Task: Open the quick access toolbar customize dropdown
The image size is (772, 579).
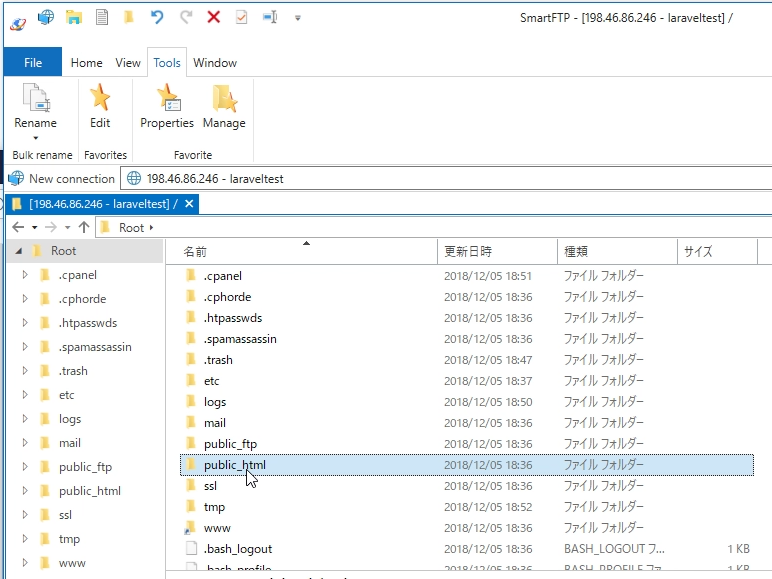Action: [297, 18]
